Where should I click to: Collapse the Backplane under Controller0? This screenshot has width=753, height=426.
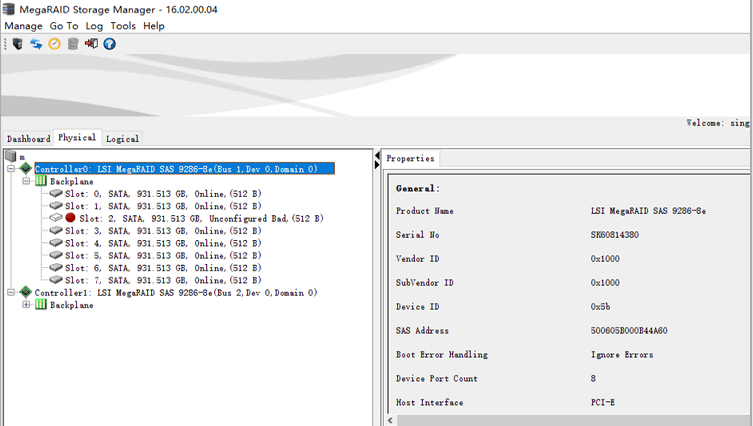(x=26, y=181)
